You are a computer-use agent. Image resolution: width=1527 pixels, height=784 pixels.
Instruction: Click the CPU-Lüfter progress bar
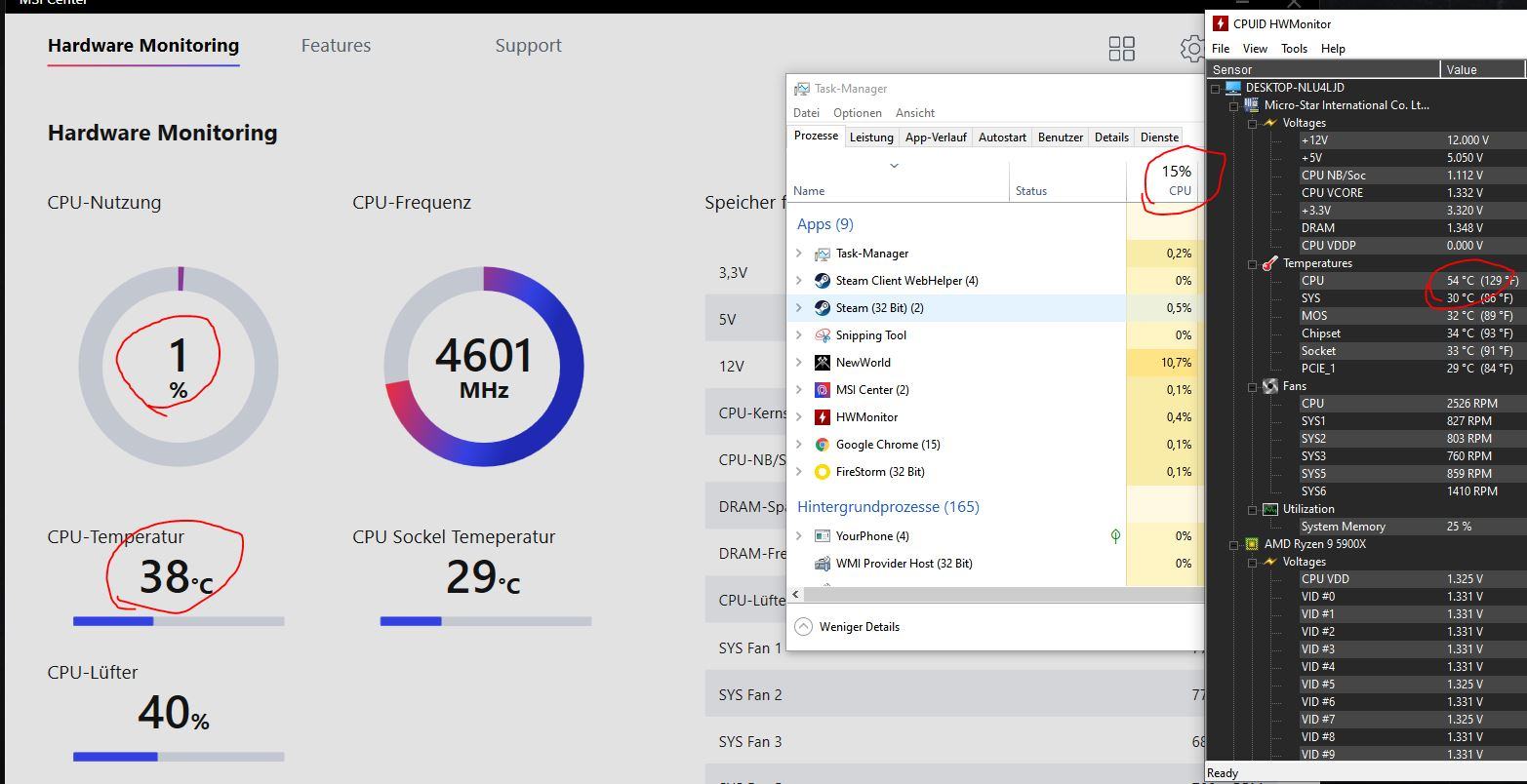(179, 757)
